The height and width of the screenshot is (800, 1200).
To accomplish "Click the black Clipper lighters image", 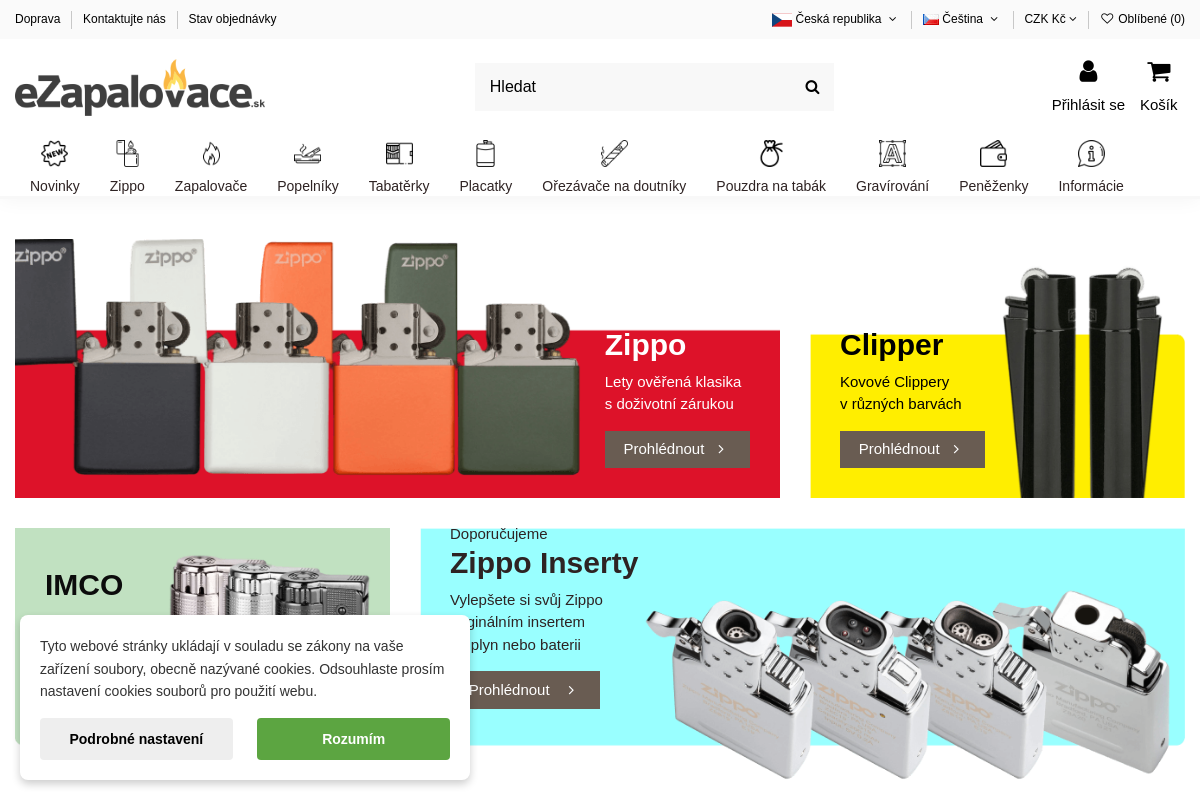I will tap(1082, 382).
